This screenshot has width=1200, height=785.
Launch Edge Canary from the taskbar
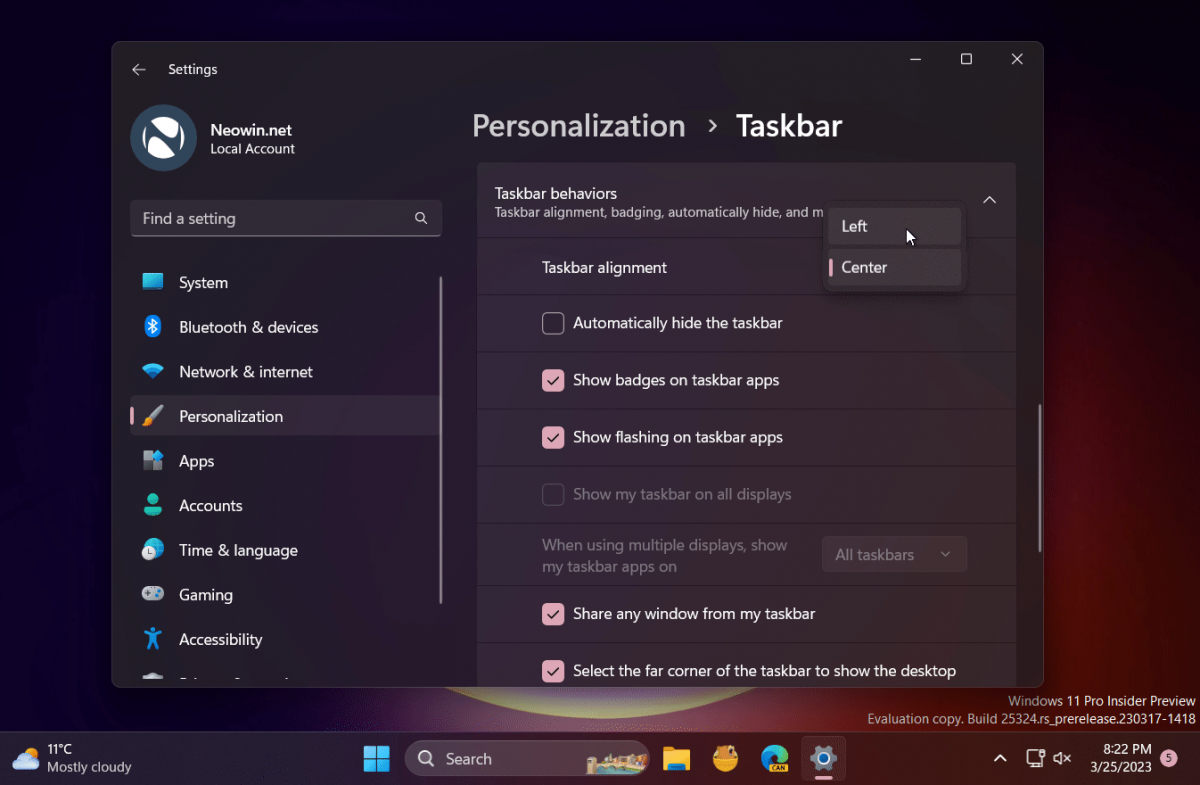(x=774, y=759)
